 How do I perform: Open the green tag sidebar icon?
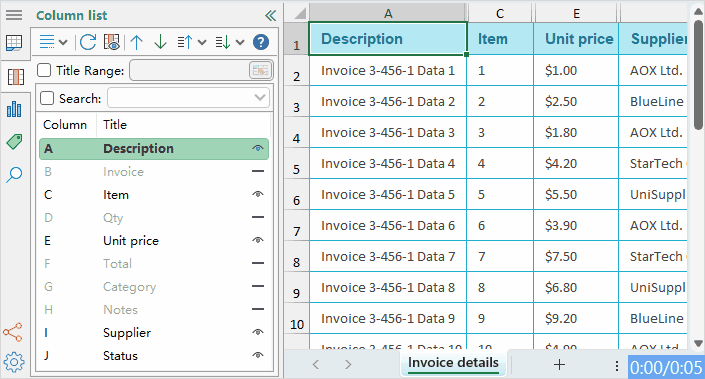pos(14,142)
